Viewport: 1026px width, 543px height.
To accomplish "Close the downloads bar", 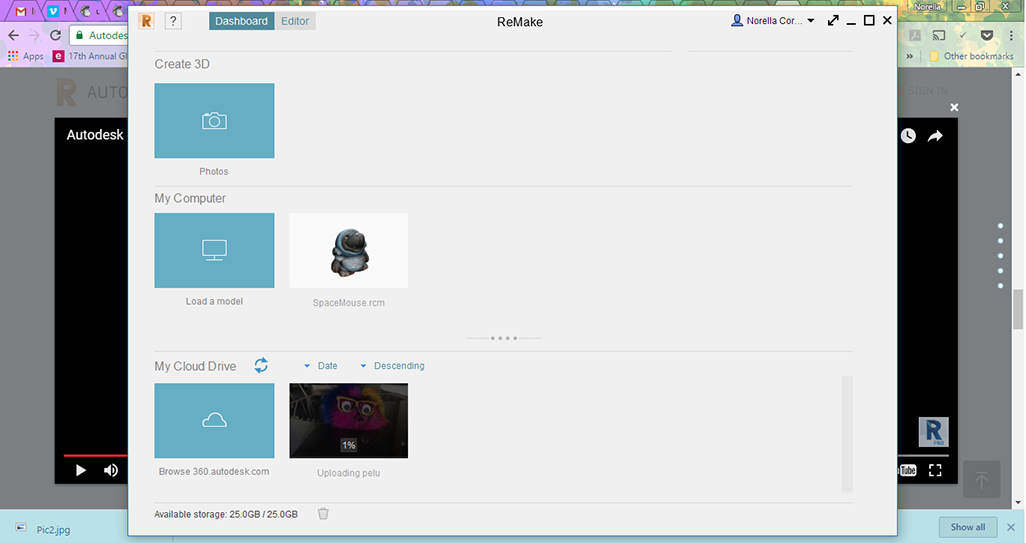I will pyautogui.click(x=1011, y=527).
